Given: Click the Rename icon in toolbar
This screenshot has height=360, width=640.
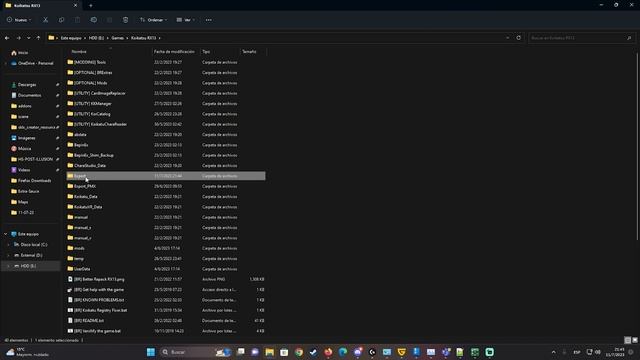Looking at the screenshot, I should pyautogui.click(x=93, y=20).
